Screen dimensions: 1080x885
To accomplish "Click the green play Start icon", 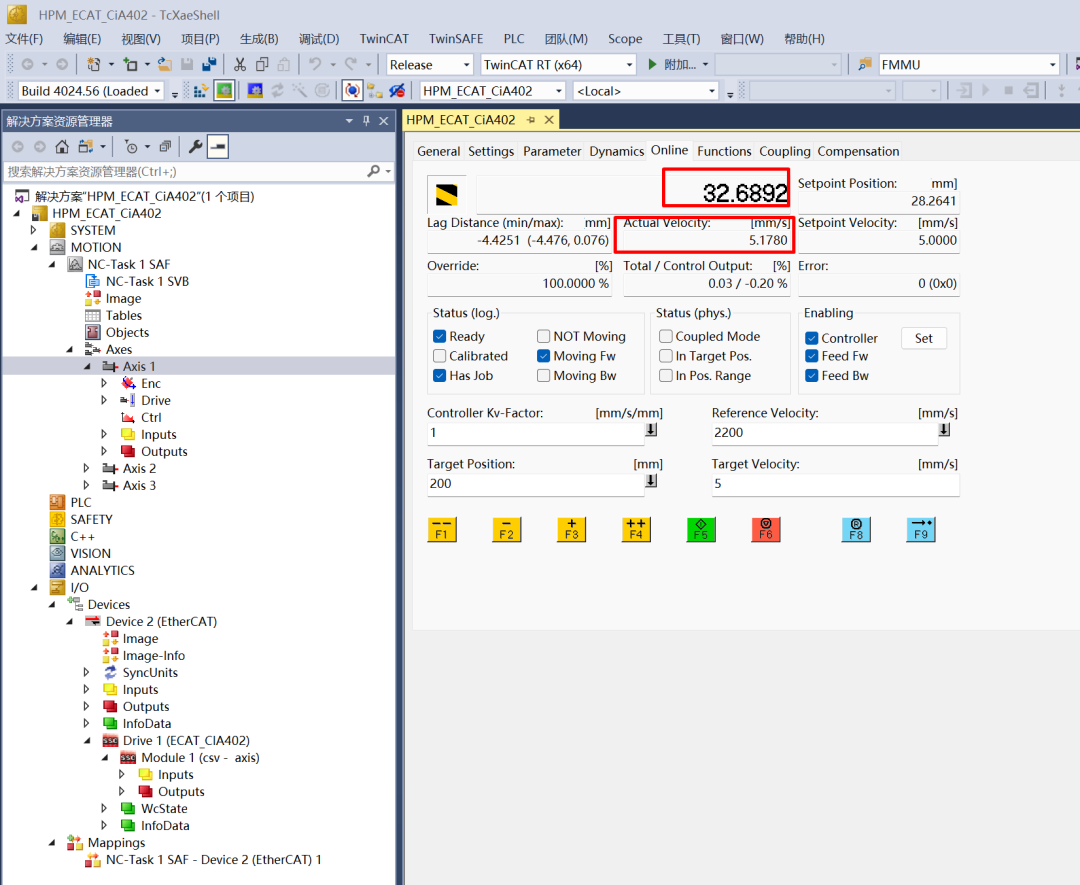I will 652,65.
